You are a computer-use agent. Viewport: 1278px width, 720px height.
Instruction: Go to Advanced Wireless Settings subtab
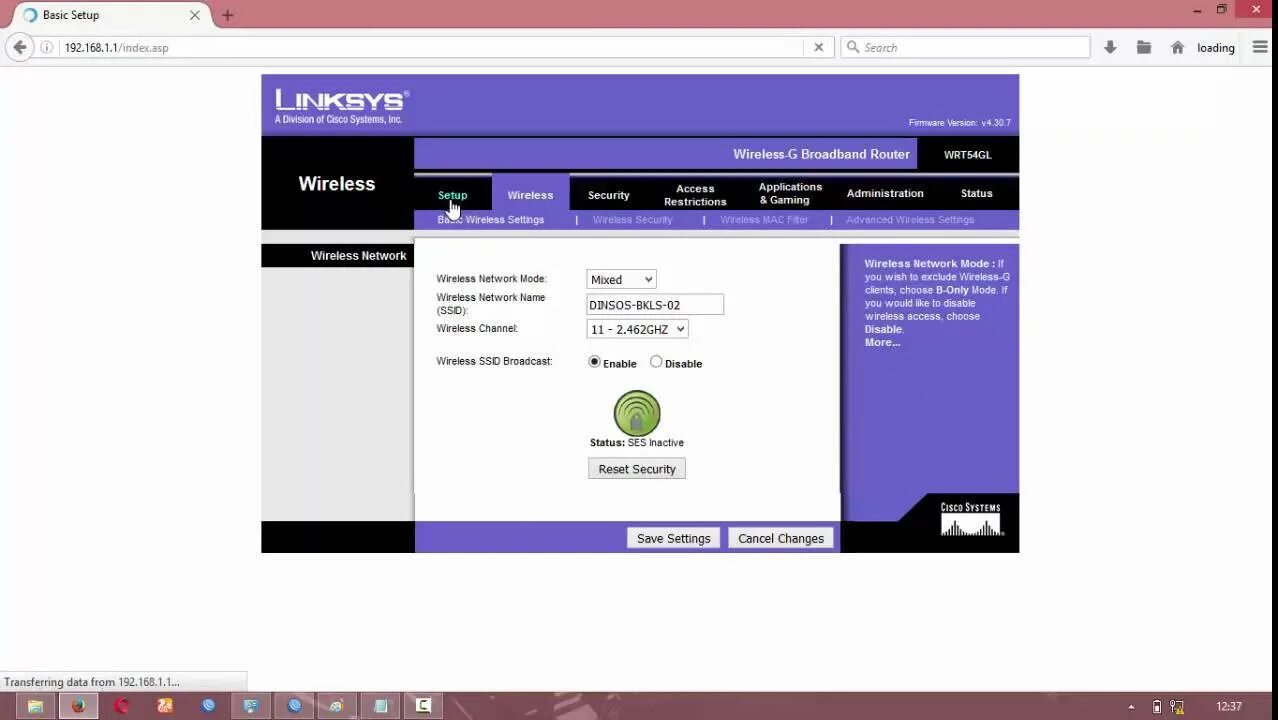click(x=910, y=220)
